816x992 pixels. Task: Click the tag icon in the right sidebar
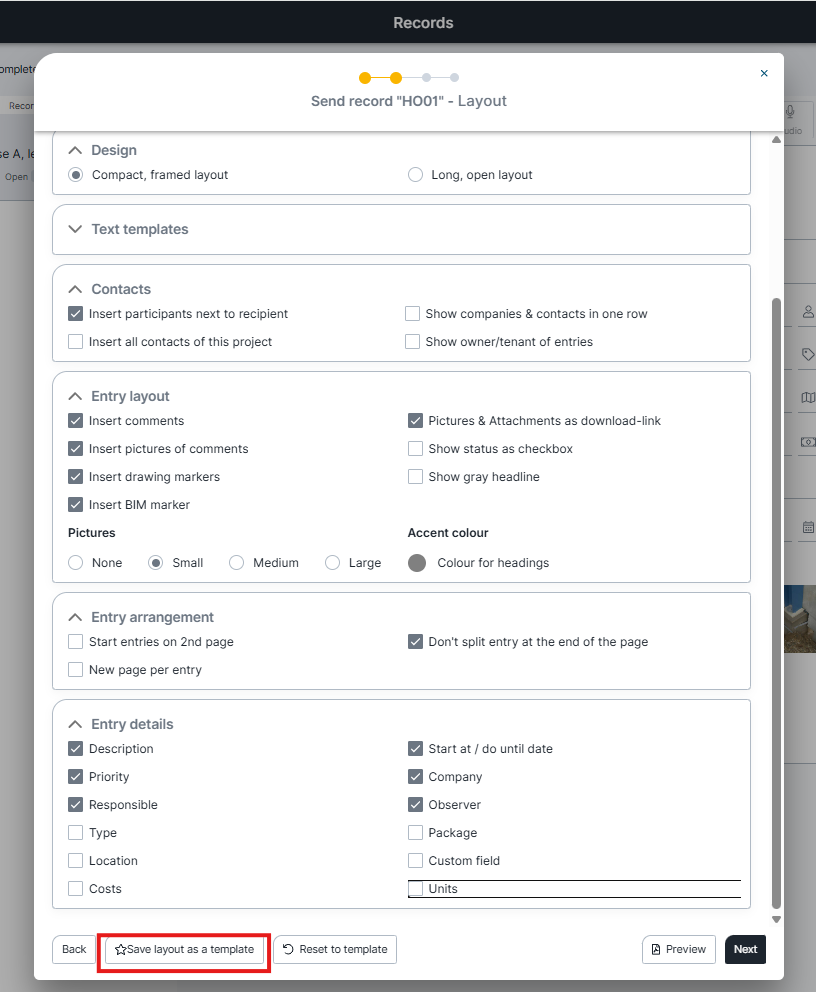807,355
